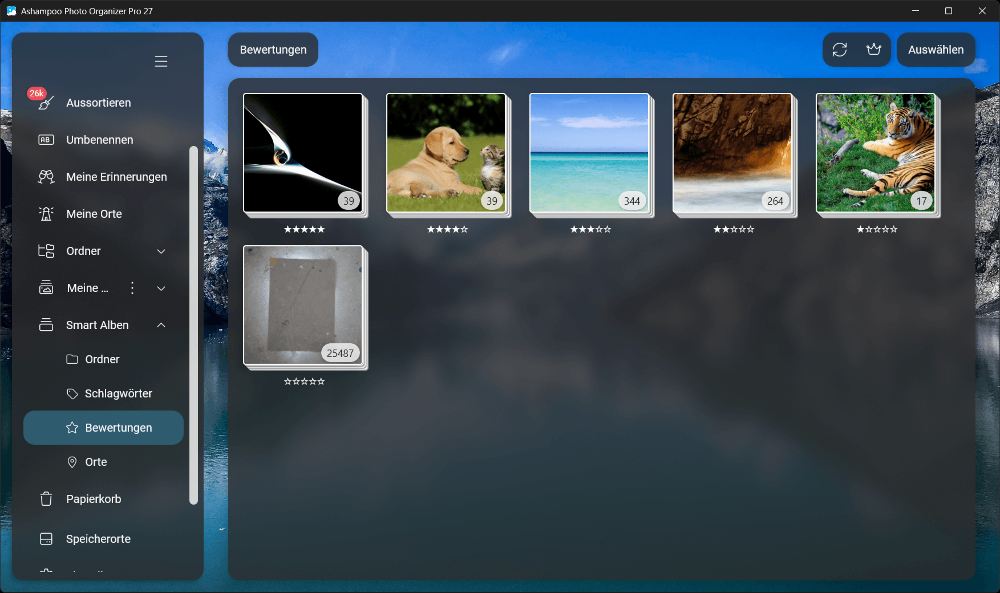Select Bewertungen under Smart Alben
The width and height of the screenshot is (1000, 593).
103,428
